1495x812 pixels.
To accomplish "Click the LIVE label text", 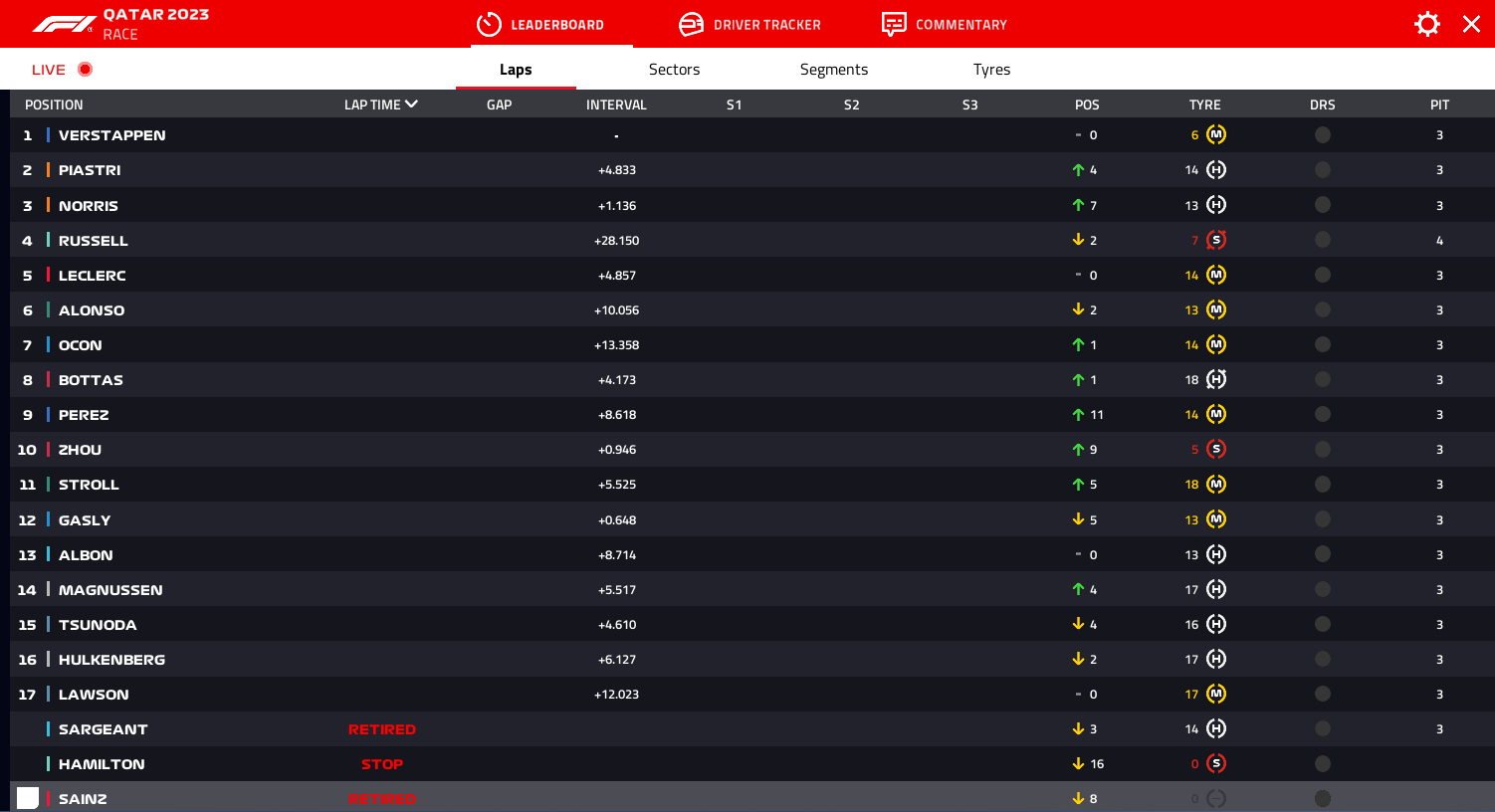I will (49, 70).
